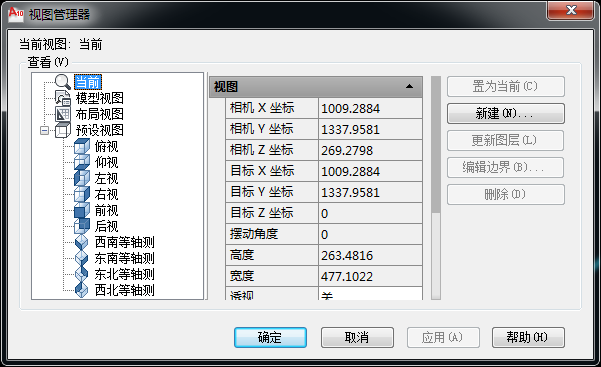Viewport: 601px width, 367px height.
Task: Click the 相机 Y 坐标 value 1337.9581
Action: click(x=370, y=130)
